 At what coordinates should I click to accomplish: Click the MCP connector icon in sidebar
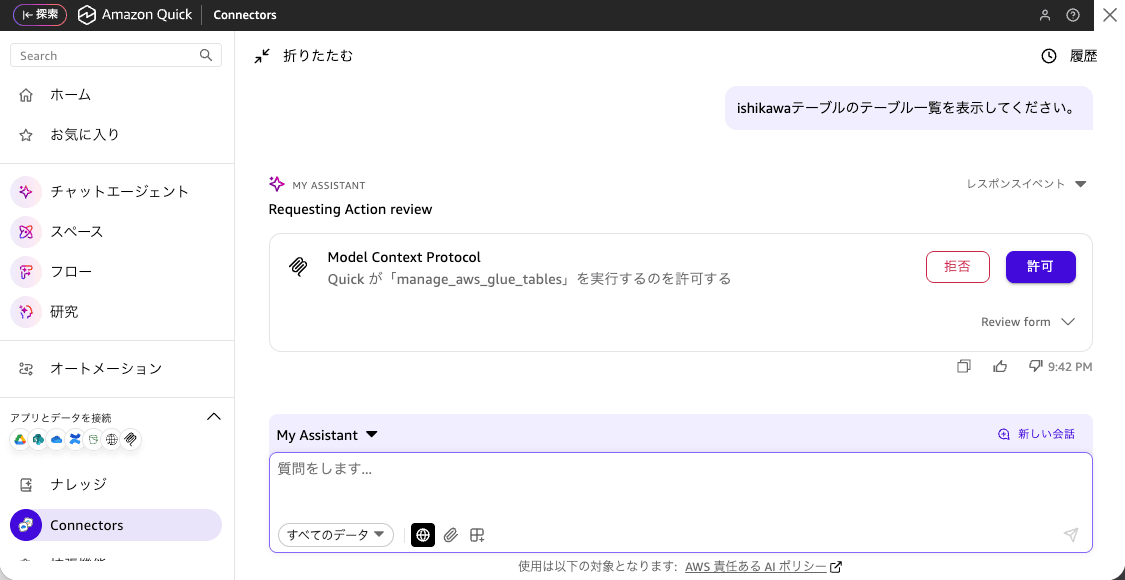pyautogui.click(x=131, y=439)
